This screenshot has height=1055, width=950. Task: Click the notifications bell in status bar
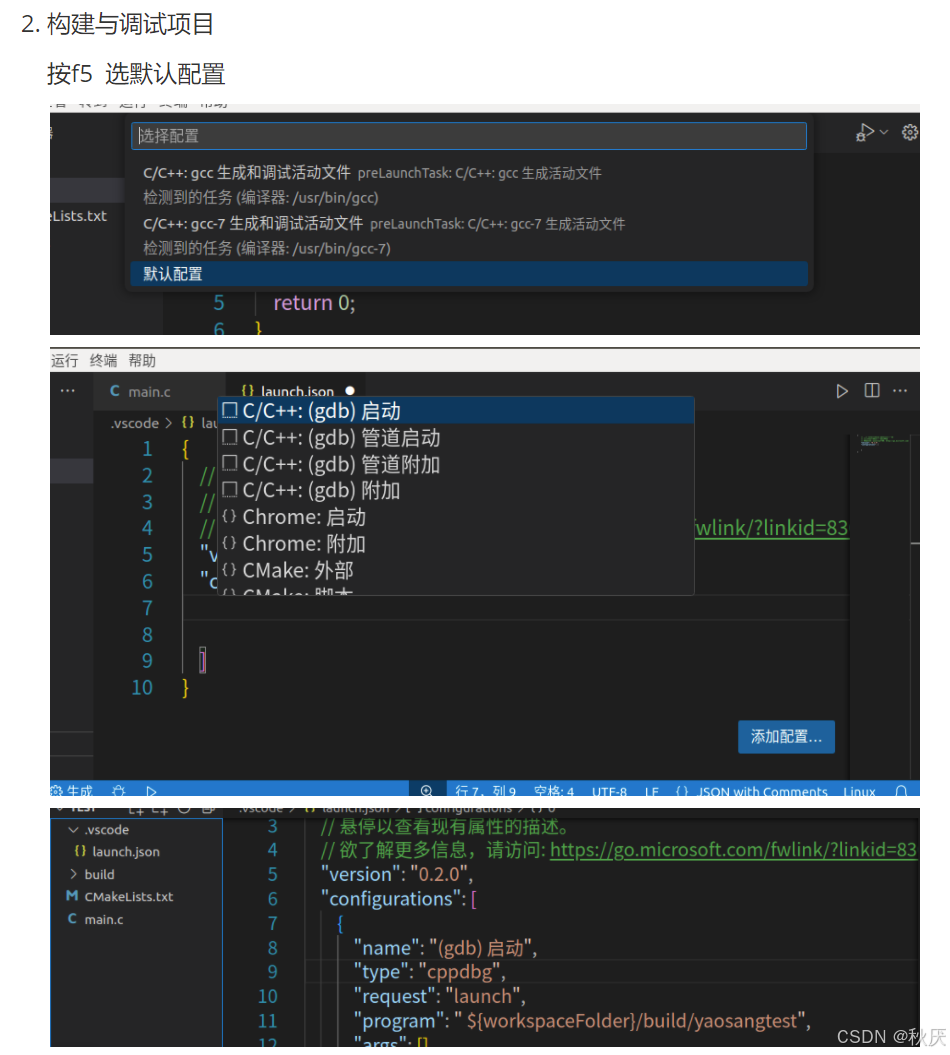pos(901,790)
